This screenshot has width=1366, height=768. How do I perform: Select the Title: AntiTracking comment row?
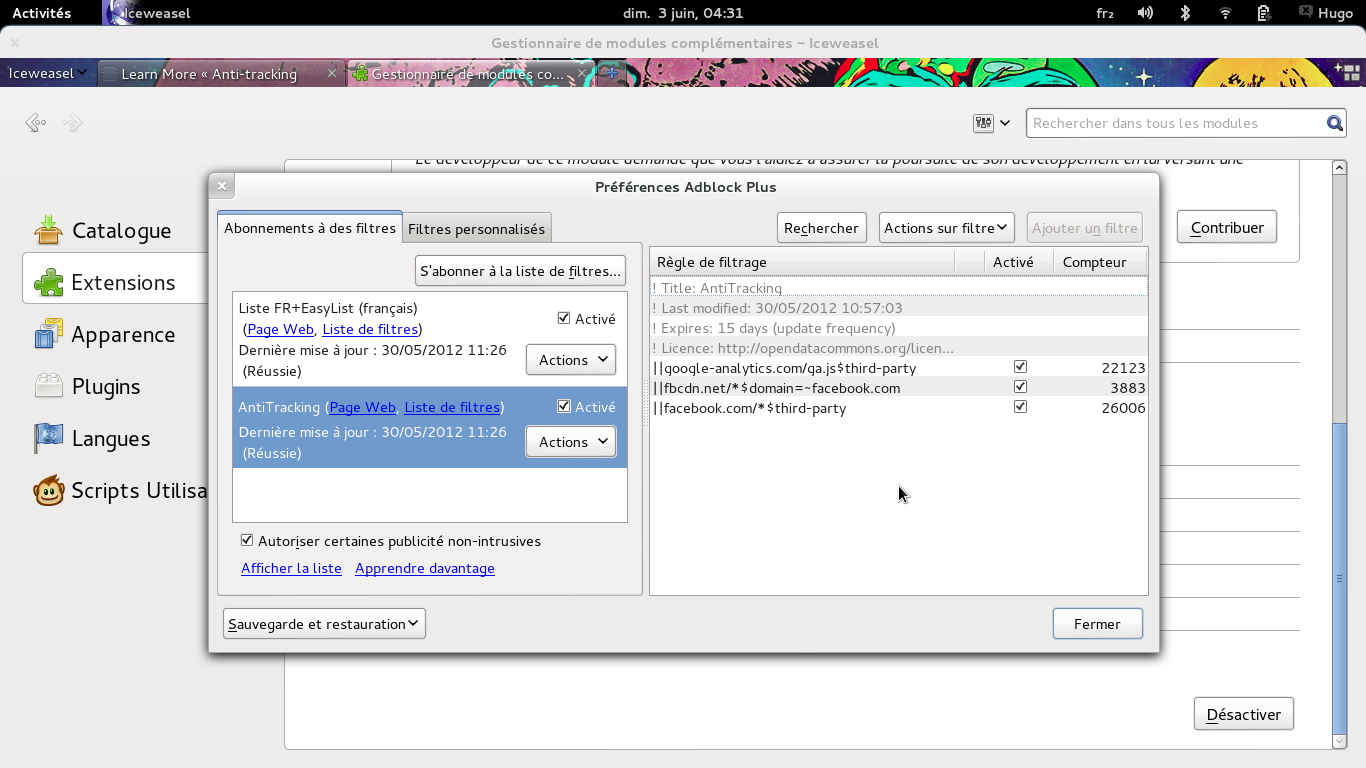tap(898, 288)
